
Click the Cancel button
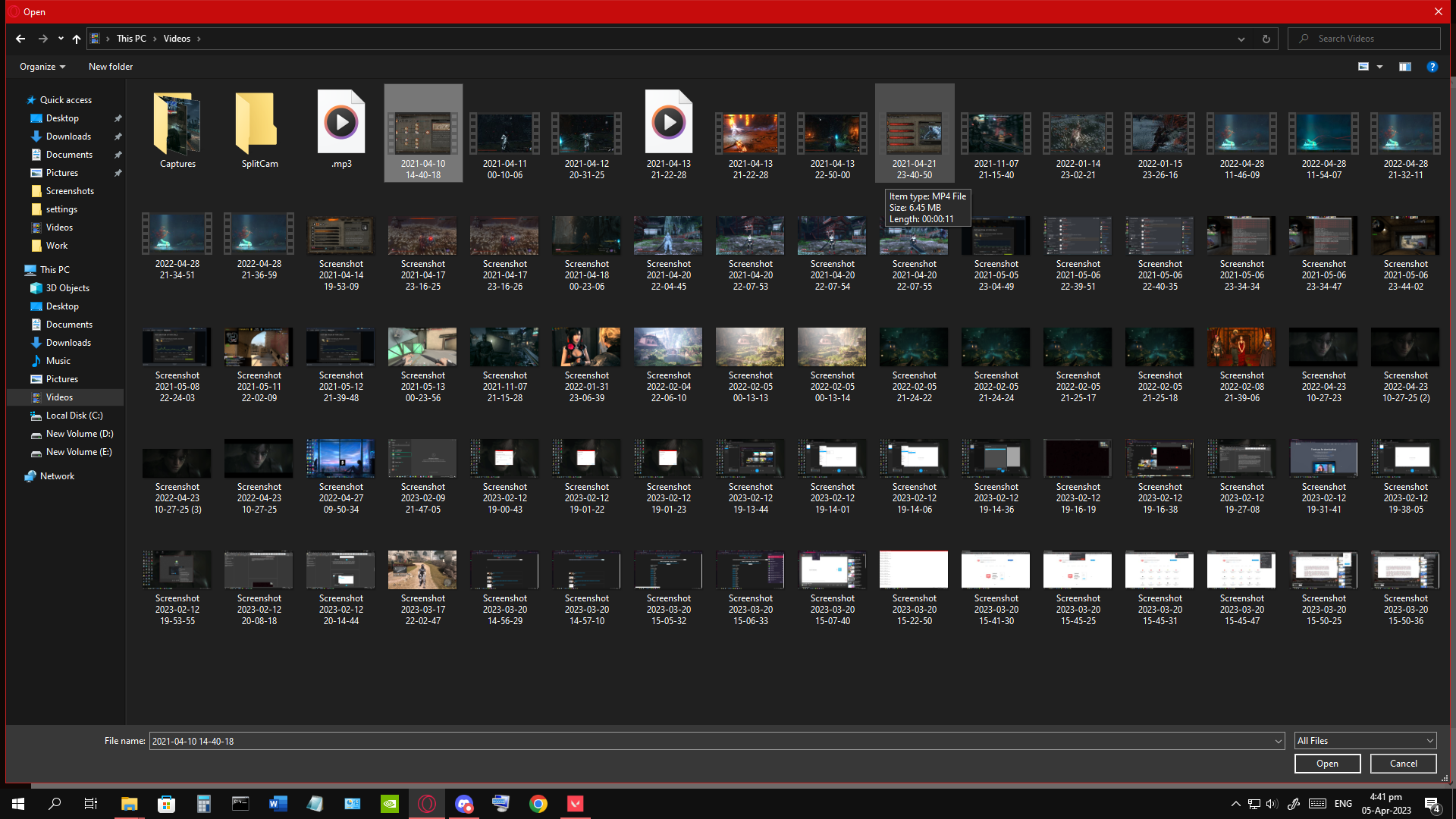pos(1403,764)
